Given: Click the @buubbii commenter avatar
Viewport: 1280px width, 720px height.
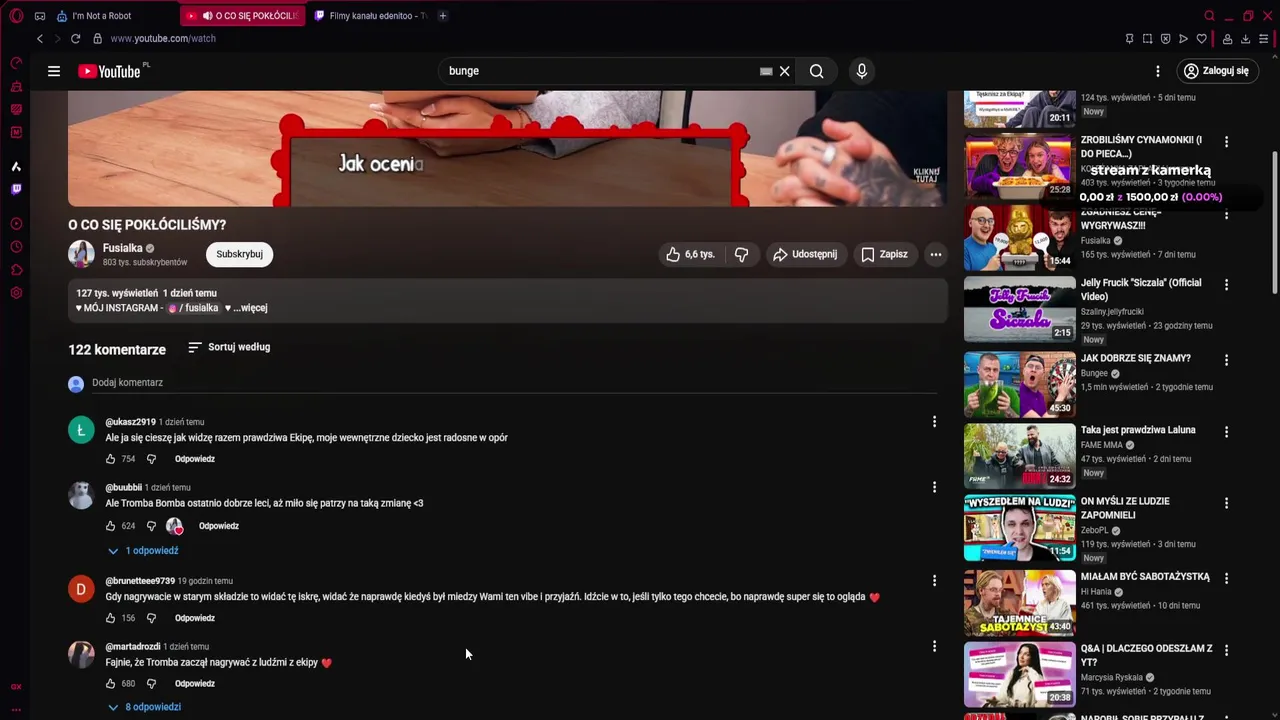Looking at the screenshot, I should click(81, 496).
